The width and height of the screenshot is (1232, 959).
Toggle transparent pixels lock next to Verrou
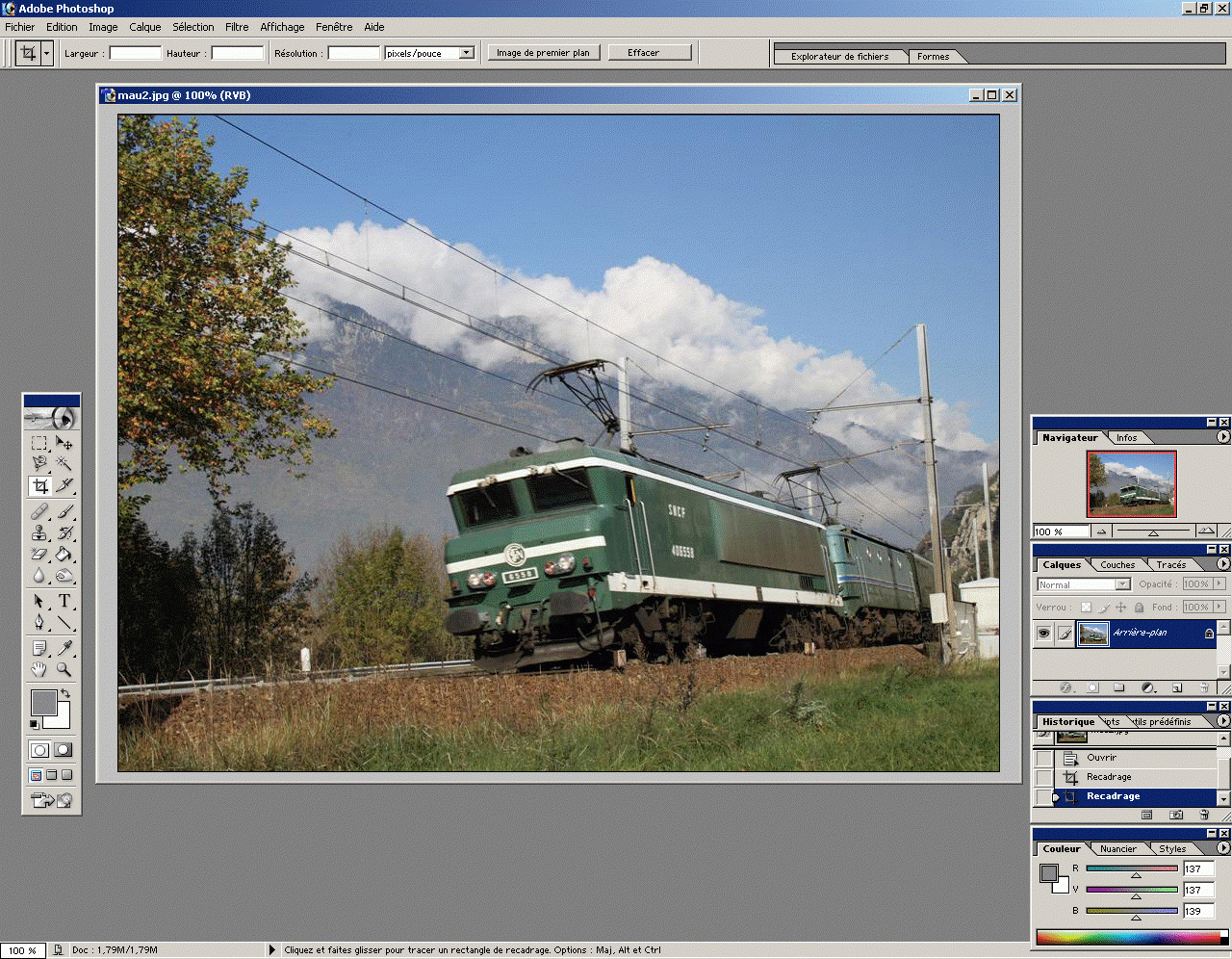tap(1086, 608)
